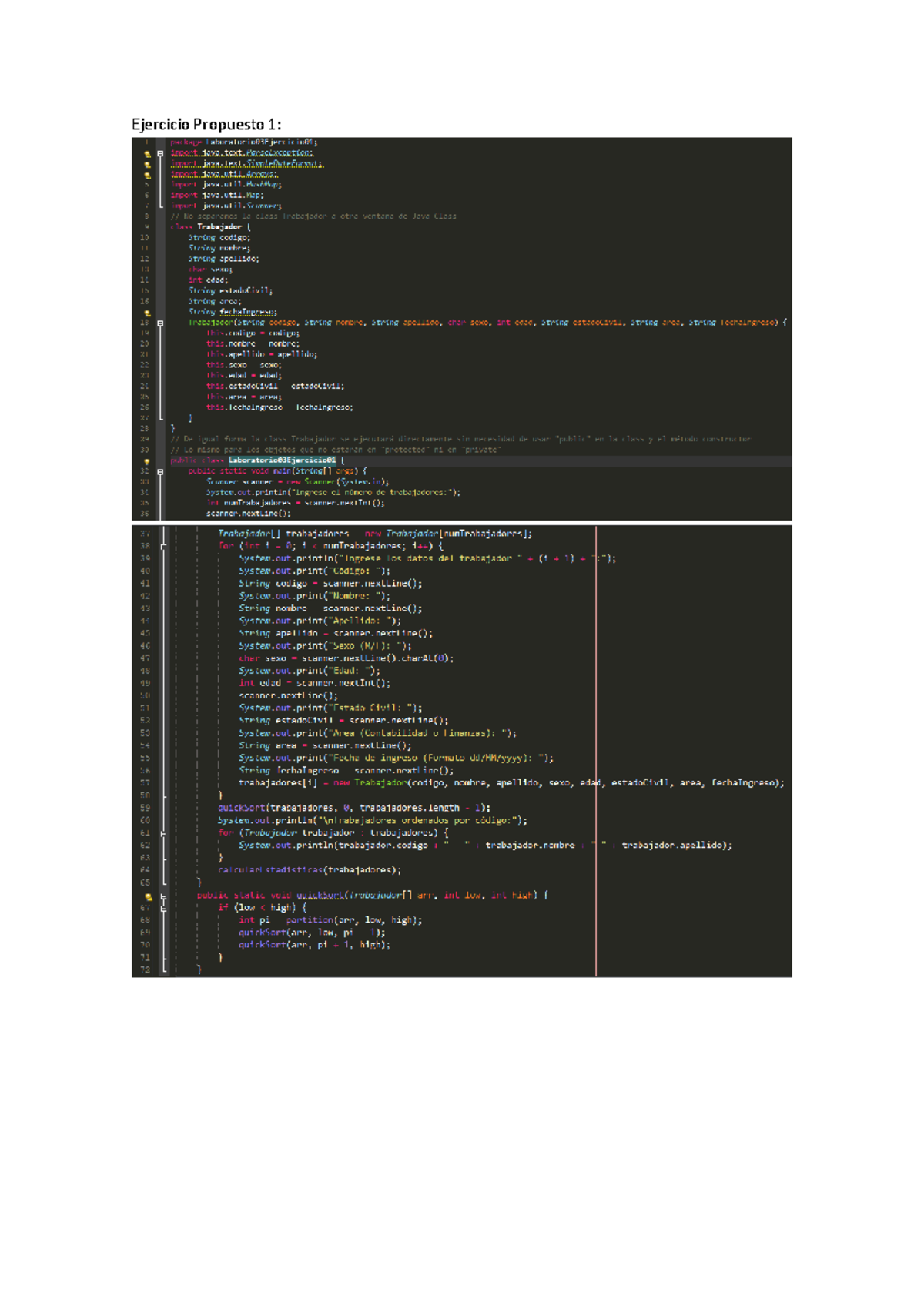Click the hint icon beside String fechaIngreso field
This screenshot has height=1306, width=924.
point(146,313)
